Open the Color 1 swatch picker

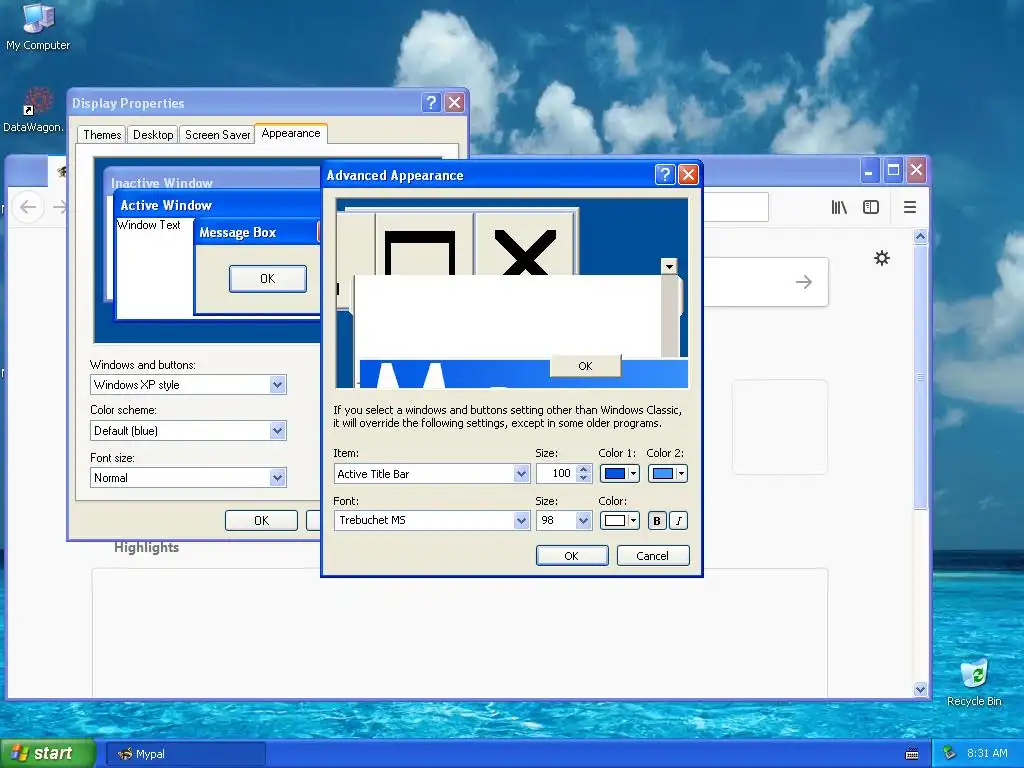coord(619,473)
